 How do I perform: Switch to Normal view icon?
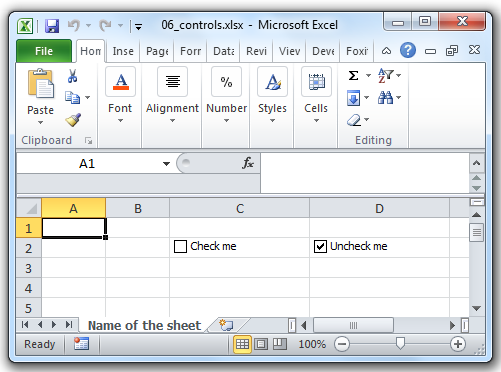(x=242, y=344)
